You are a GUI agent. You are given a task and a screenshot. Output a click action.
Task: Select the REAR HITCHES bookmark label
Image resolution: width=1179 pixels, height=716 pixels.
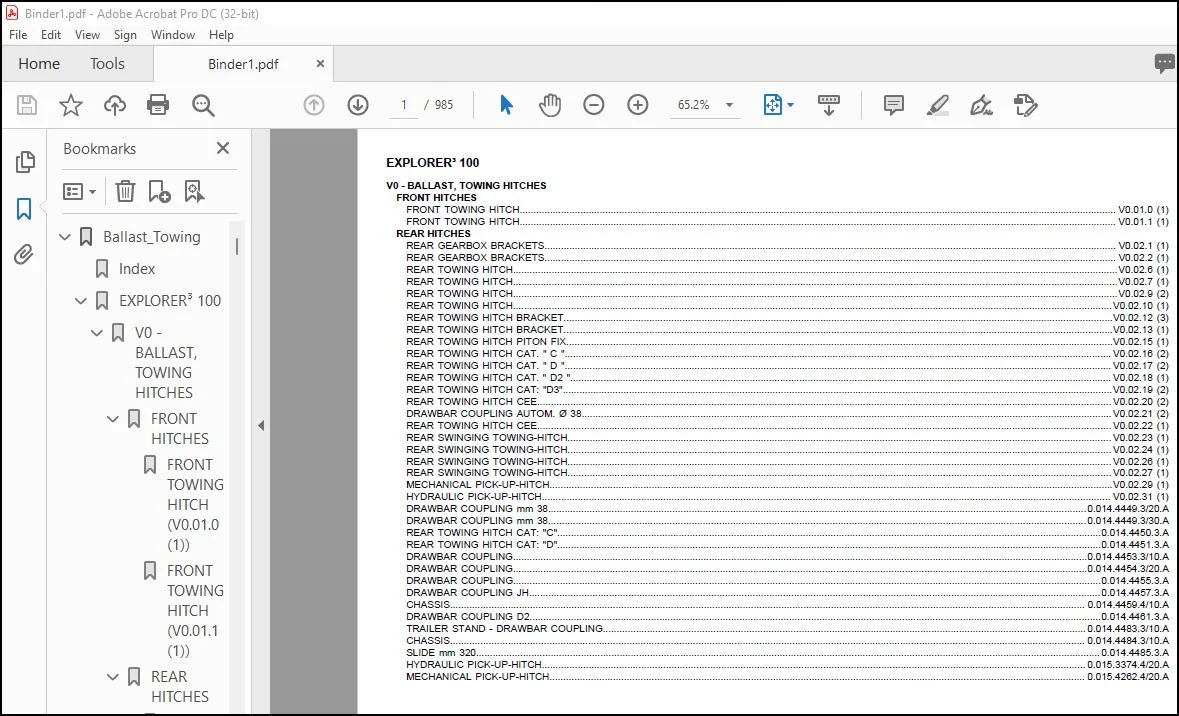[x=180, y=687]
